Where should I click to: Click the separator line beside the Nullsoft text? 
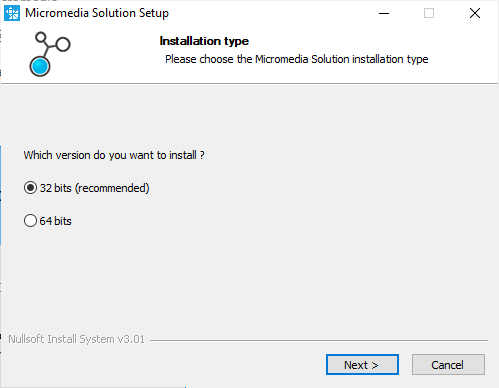coord(319,340)
